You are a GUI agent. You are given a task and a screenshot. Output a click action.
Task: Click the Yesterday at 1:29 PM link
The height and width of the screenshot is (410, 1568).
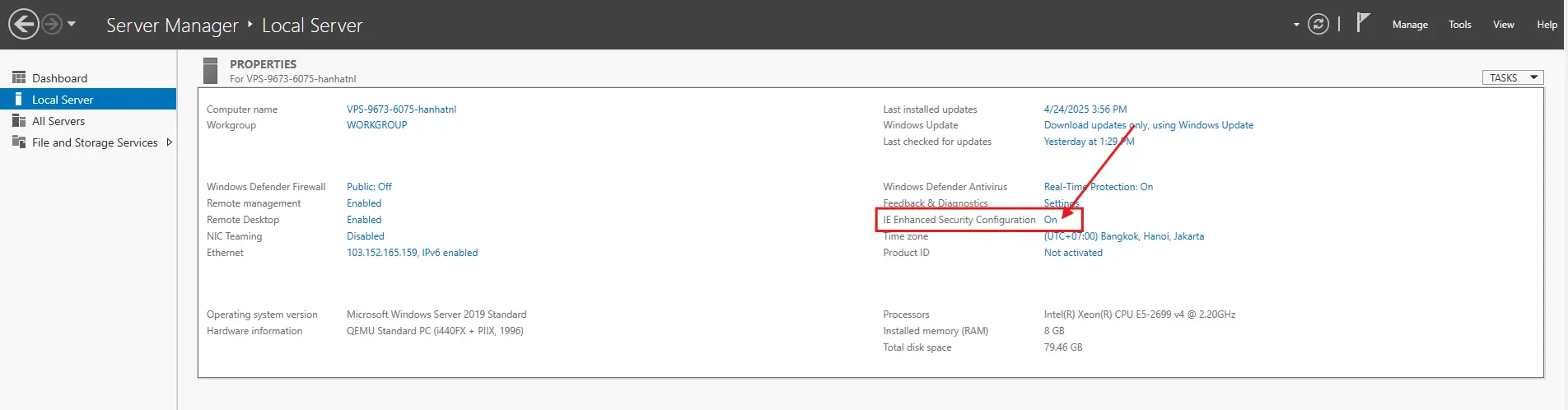tap(1089, 142)
